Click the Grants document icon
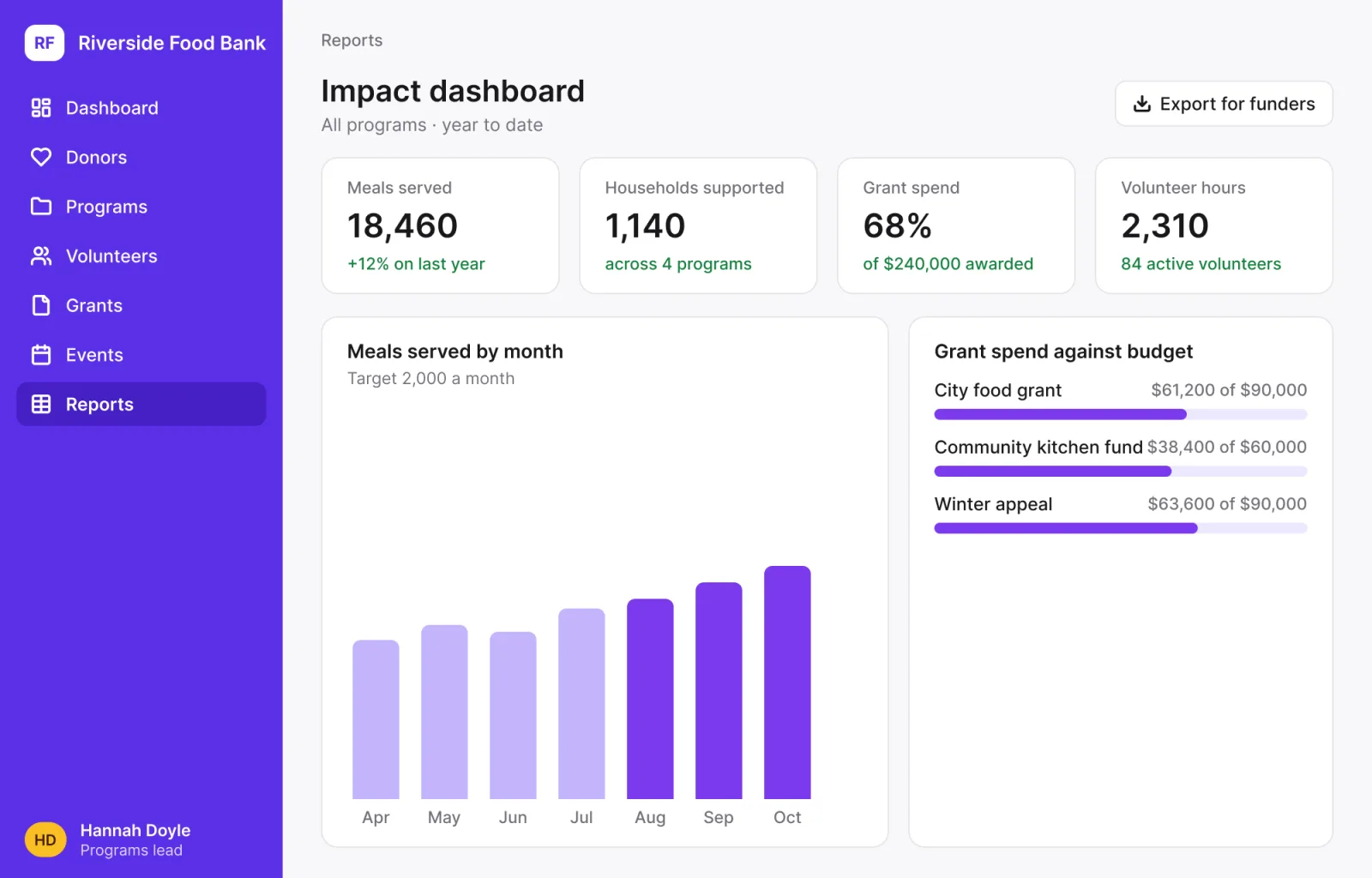The width and height of the screenshot is (1372, 878). coord(41,305)
